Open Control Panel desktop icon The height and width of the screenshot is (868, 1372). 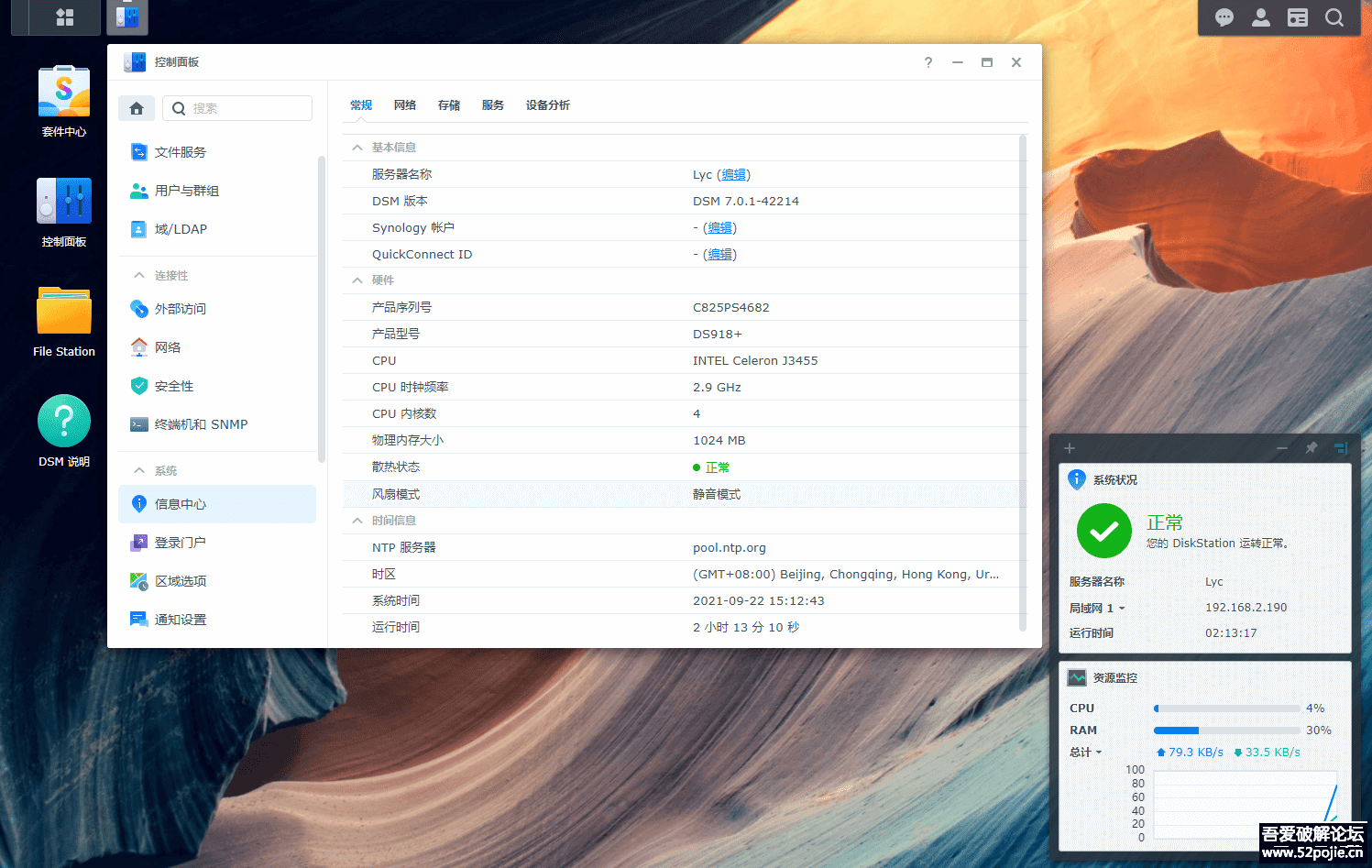point(64,212)
